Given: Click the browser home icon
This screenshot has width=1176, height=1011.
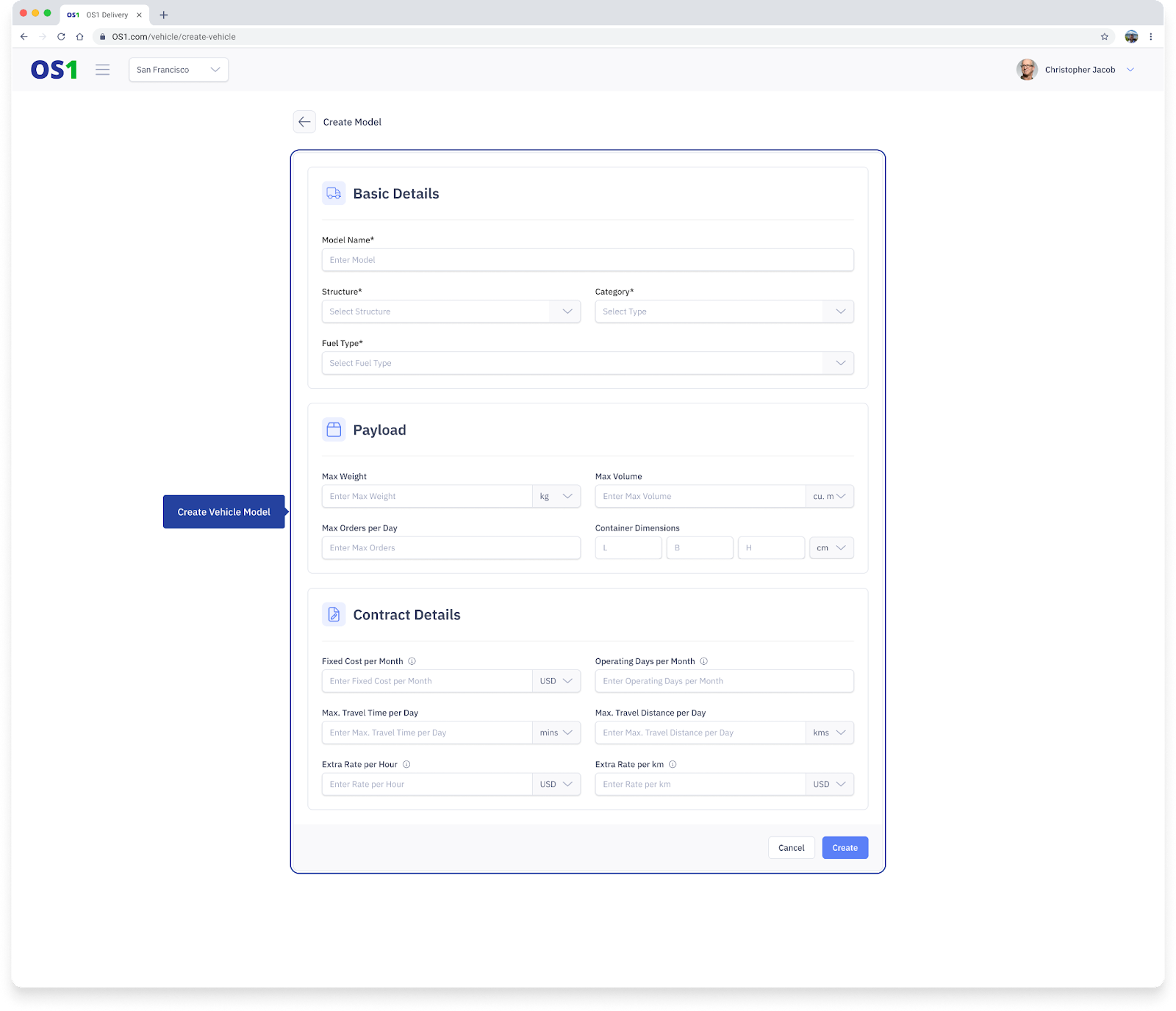Looking at the screenshot, I should point(80,37).
